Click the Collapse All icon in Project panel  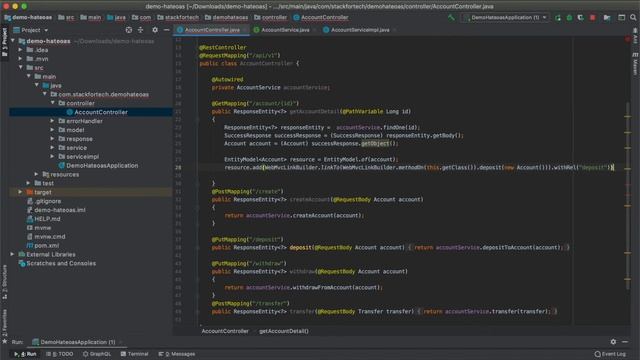point(140,30)
